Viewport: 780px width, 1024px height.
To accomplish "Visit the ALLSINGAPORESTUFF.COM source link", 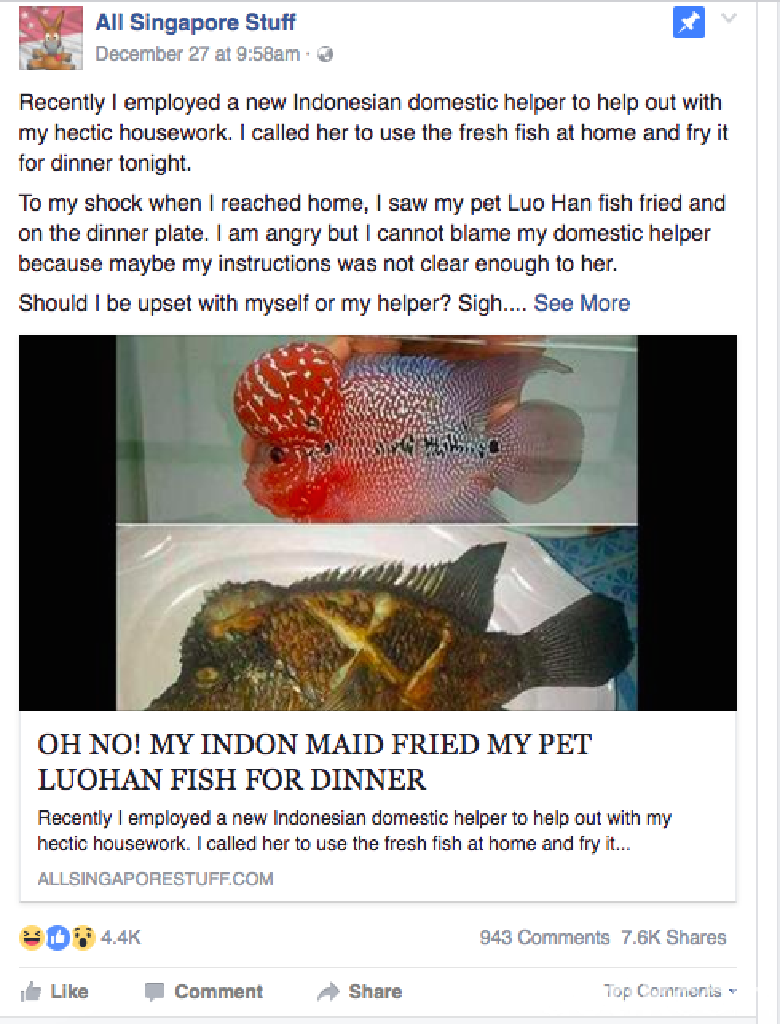I will (155, 879).
